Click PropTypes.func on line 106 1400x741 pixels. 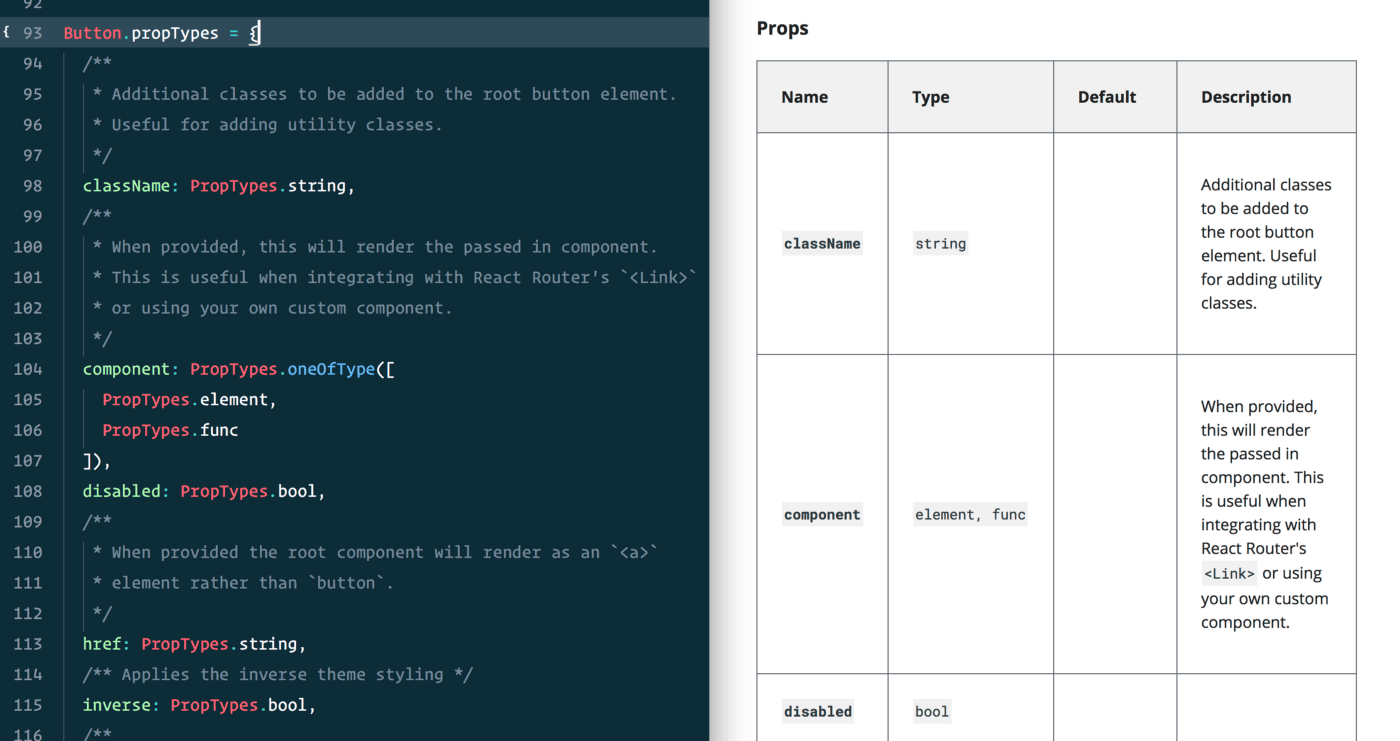[x=170, y=430]
